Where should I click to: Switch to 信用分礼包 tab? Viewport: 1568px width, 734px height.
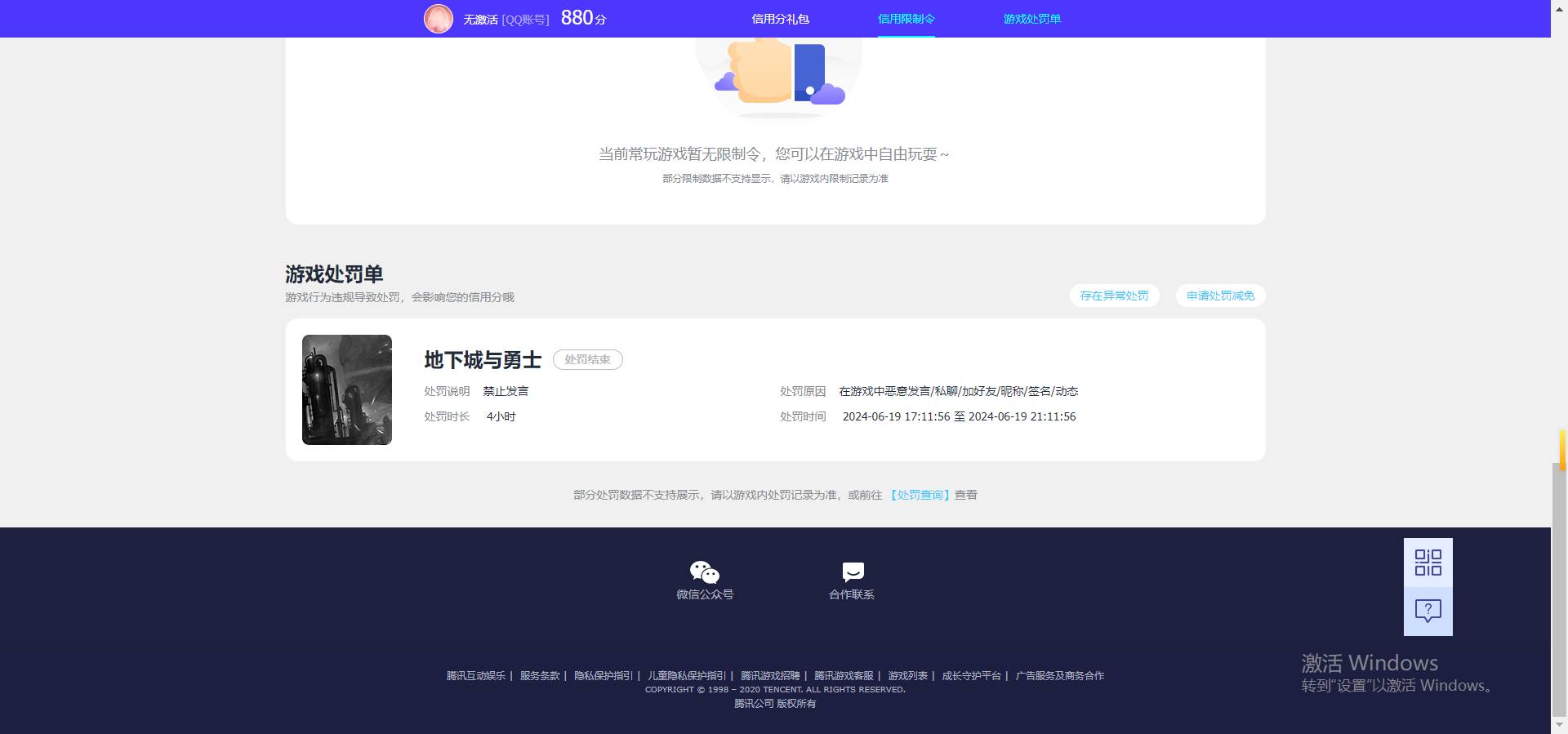click(780, 19)
